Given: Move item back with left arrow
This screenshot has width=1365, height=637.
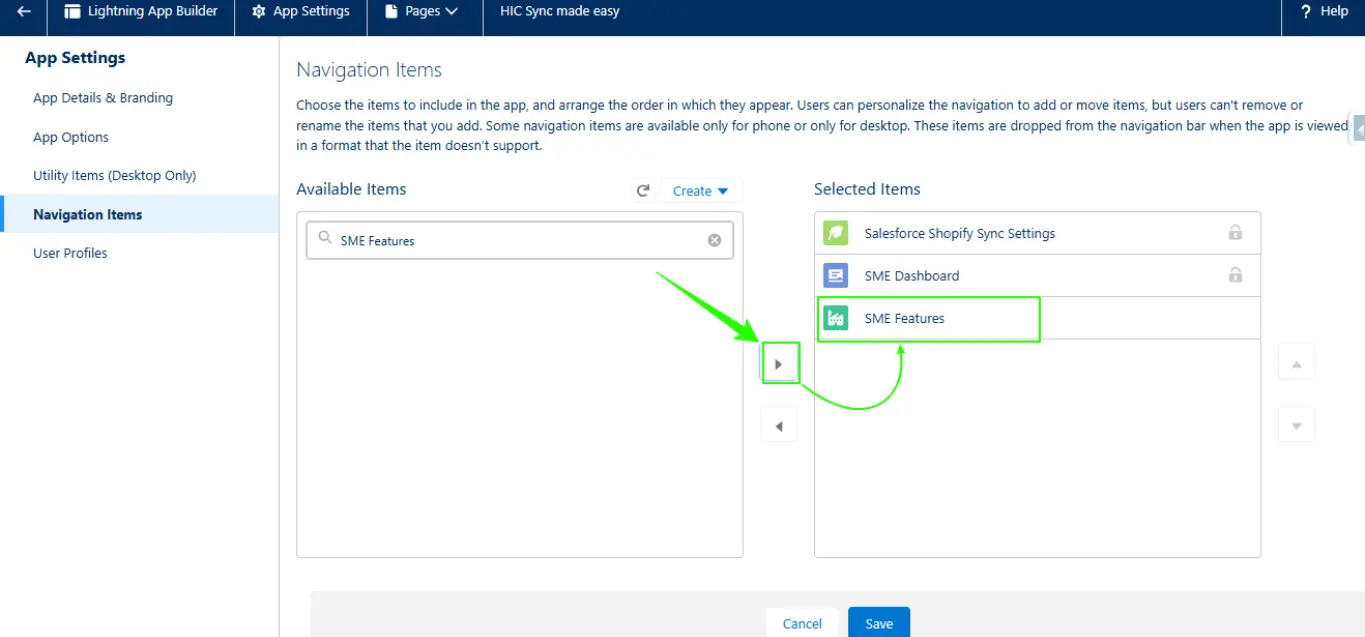Looking at the screenshot, I should click(x=779, y=427).
